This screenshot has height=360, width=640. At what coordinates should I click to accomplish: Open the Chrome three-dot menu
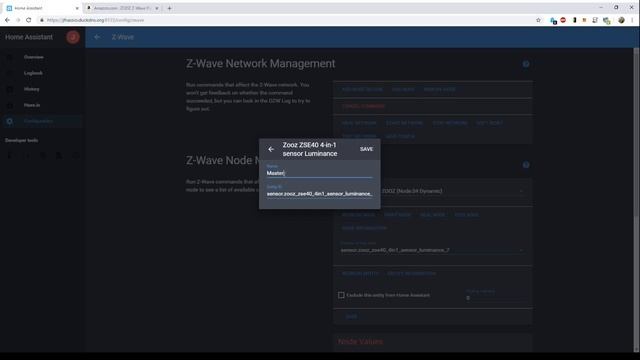632,20
